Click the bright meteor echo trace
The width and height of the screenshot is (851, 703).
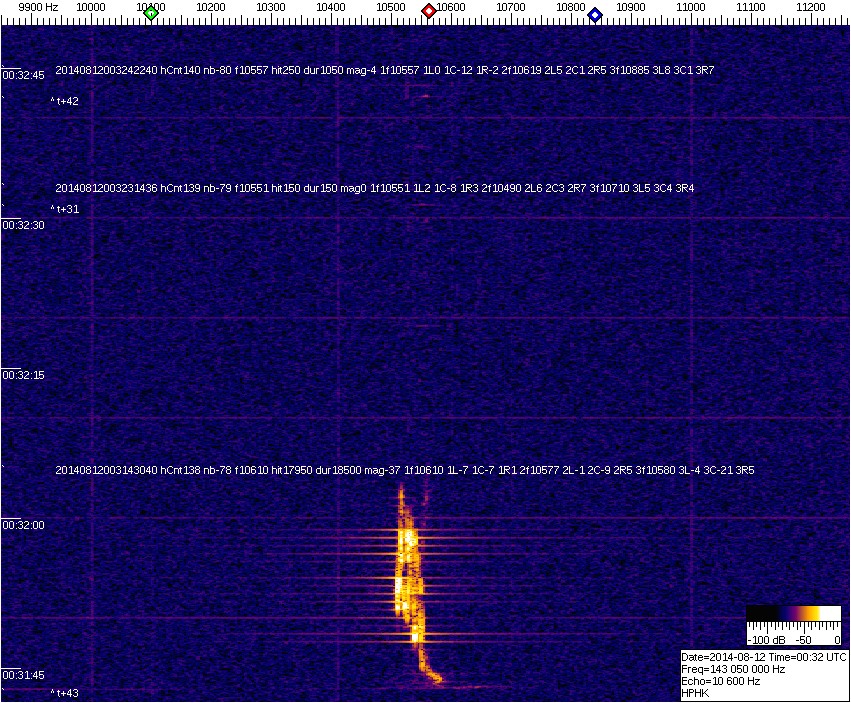[410, 580]
